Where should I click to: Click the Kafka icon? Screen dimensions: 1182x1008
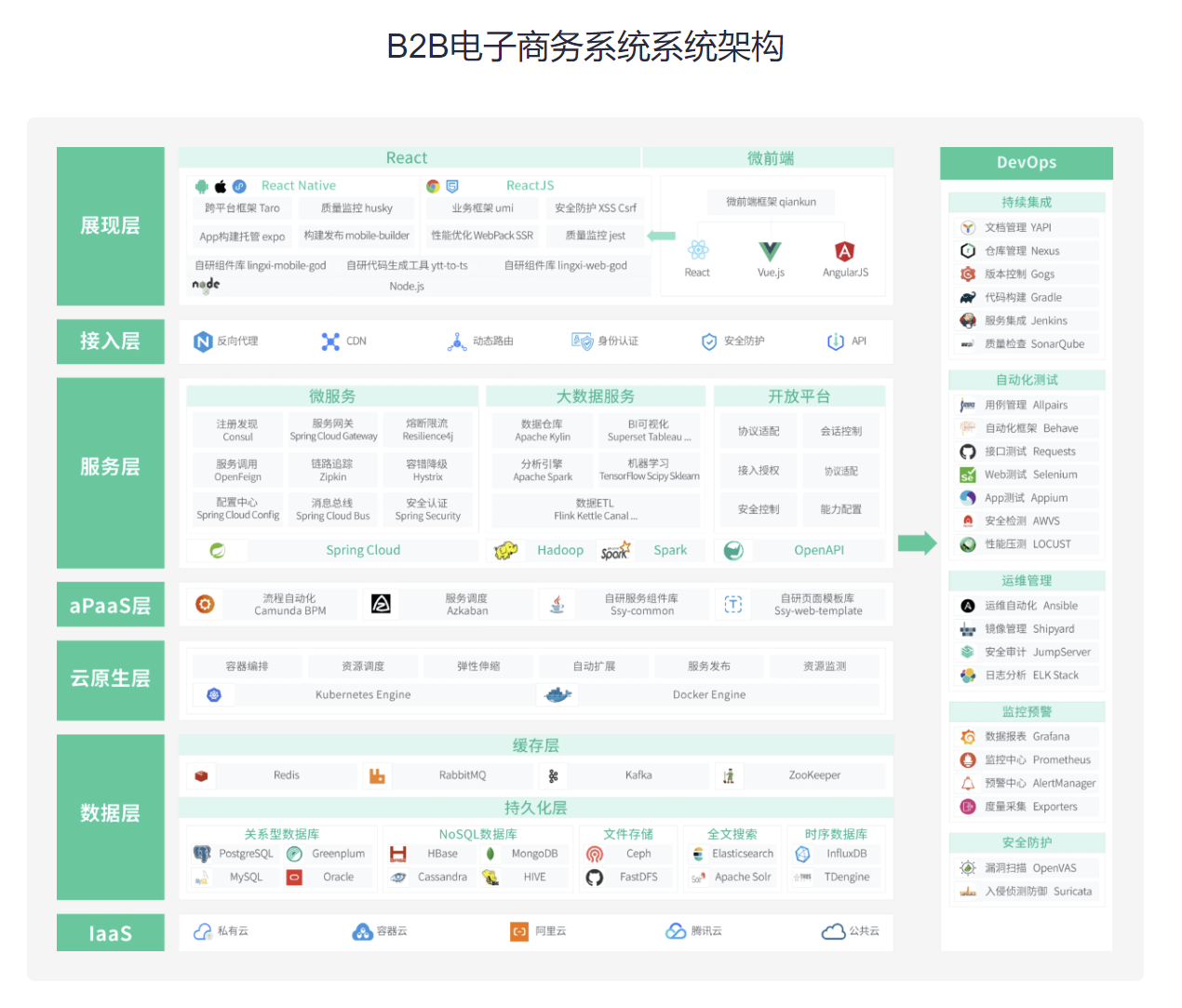[x=553, y=775]
